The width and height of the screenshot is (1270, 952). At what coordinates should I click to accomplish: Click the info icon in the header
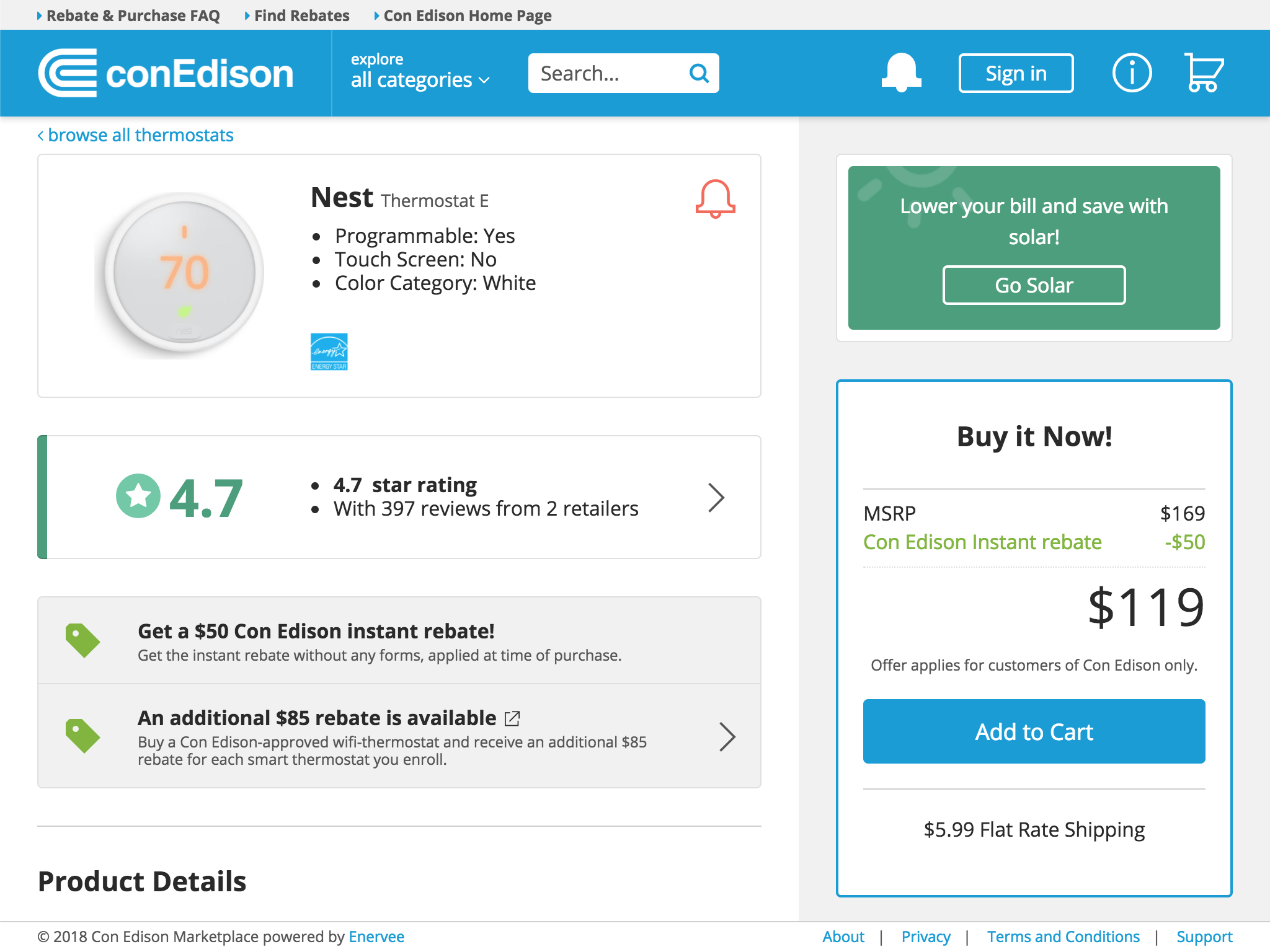point(1132,73)
